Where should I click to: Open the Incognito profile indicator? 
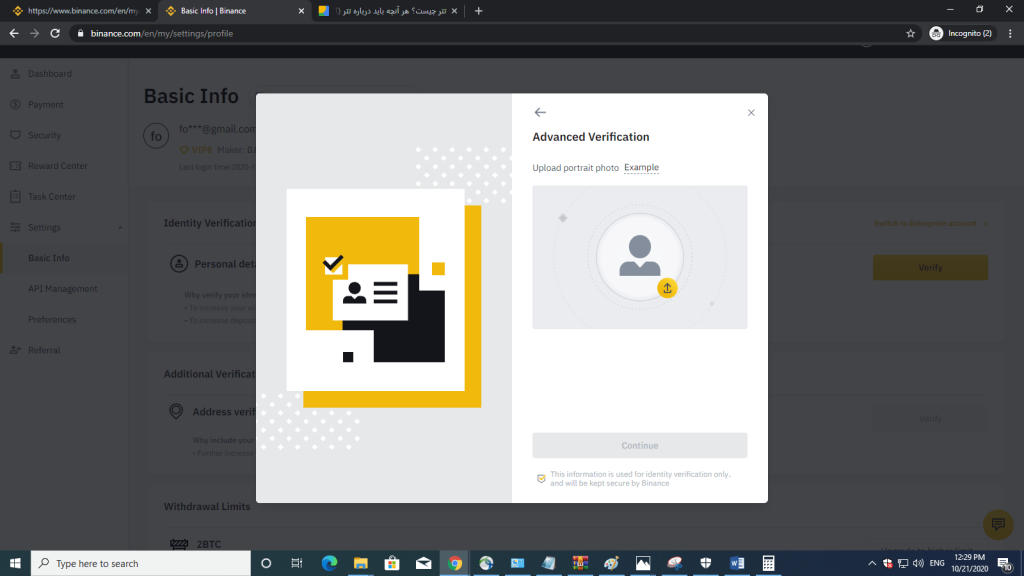(x=961, y=33)
